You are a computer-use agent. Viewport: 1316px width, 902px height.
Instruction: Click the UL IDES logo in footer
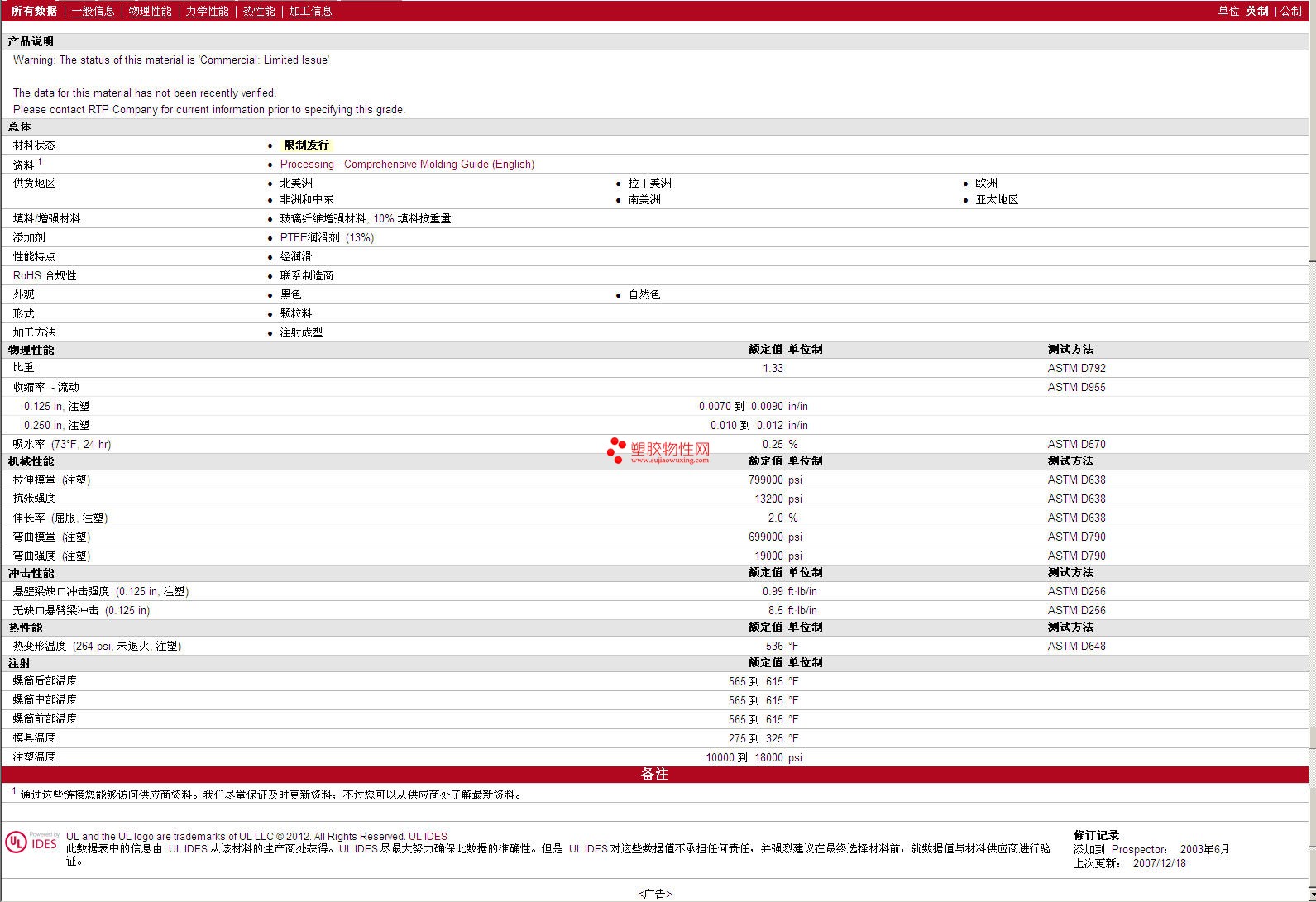pos(31,842)
